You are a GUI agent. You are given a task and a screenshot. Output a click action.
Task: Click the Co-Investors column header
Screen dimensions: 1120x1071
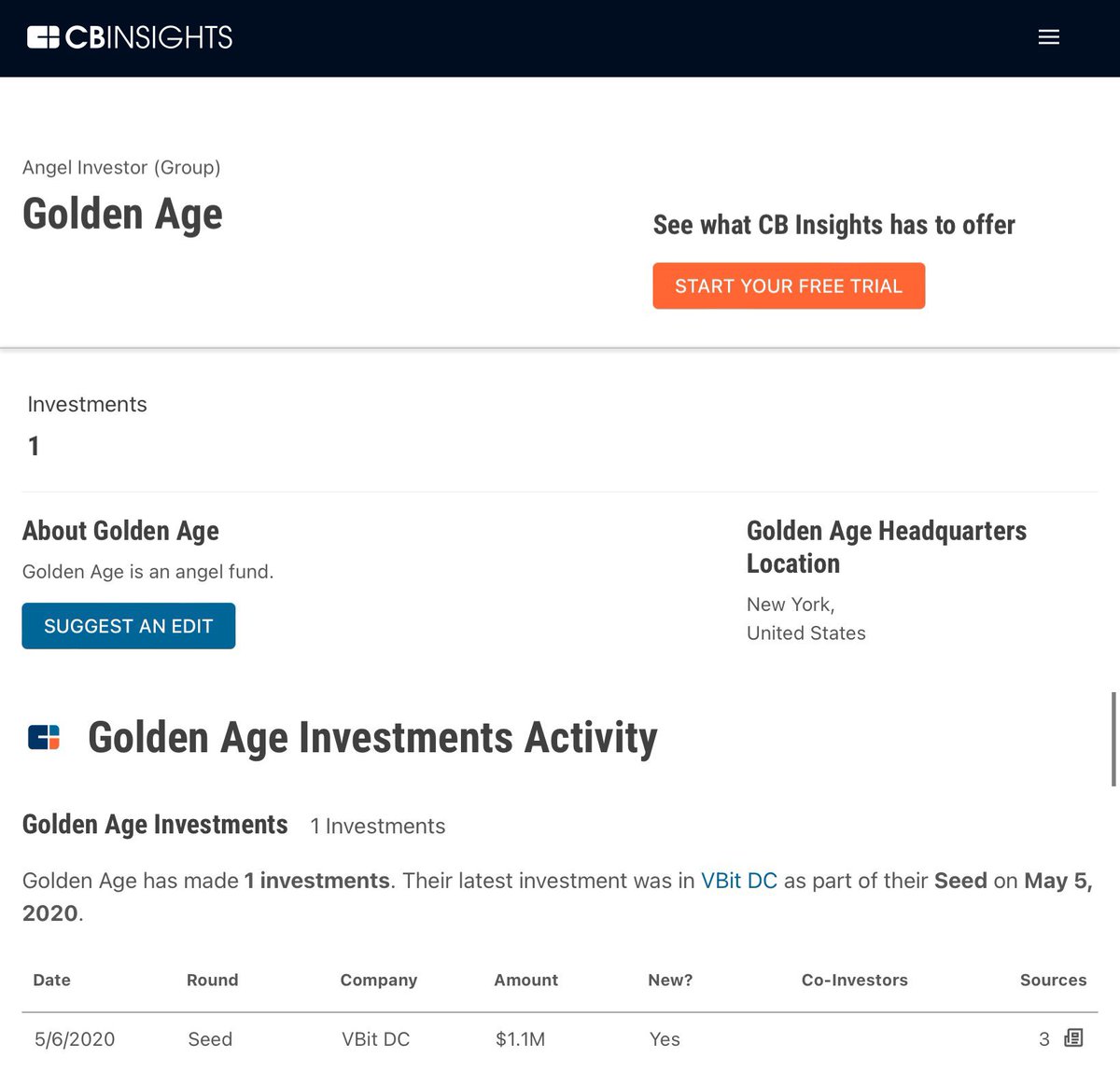pyautogui.click(x=855, y=980)
